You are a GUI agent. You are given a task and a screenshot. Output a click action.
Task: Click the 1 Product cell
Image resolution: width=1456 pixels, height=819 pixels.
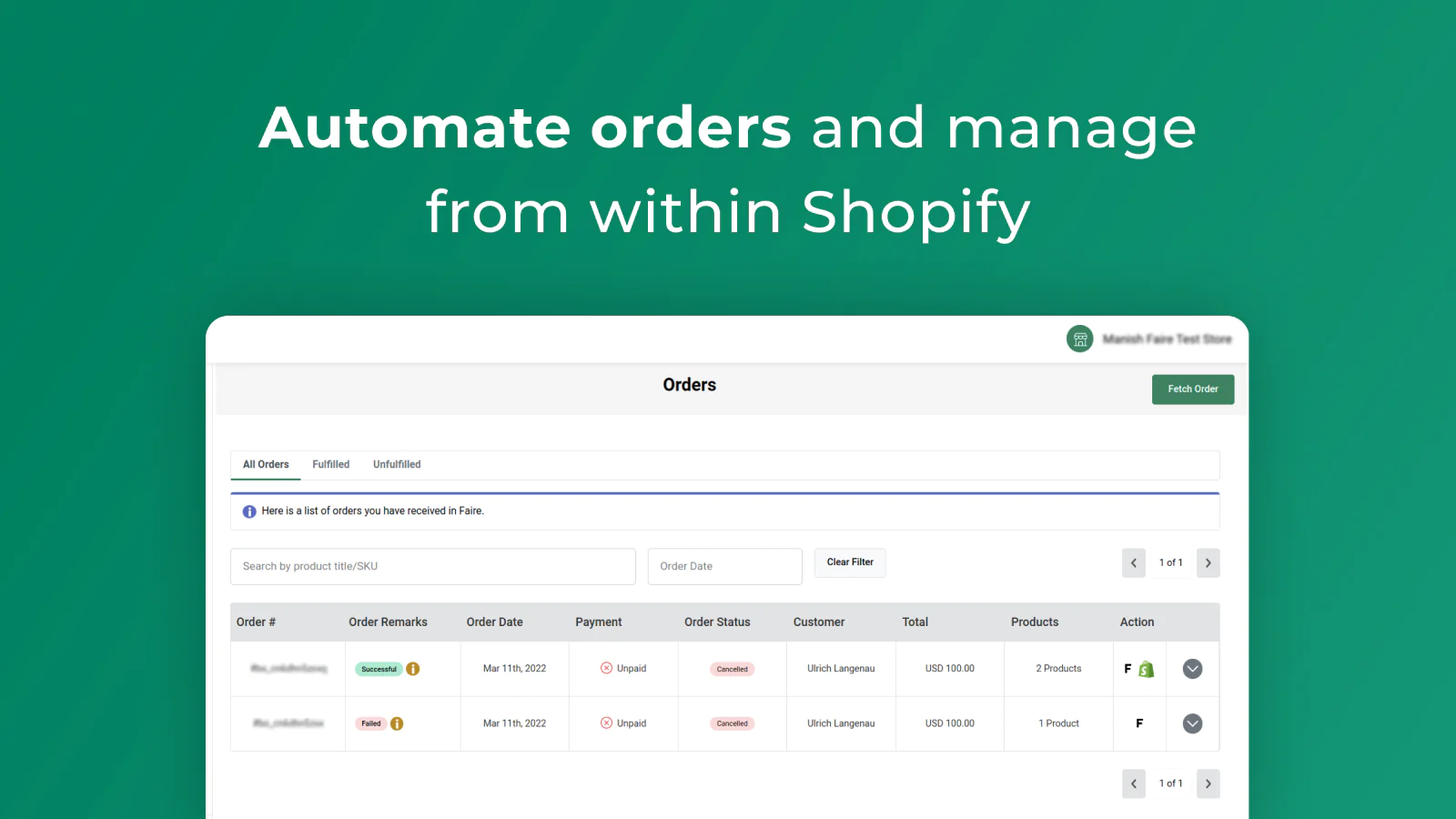(x=1058, y=723)
